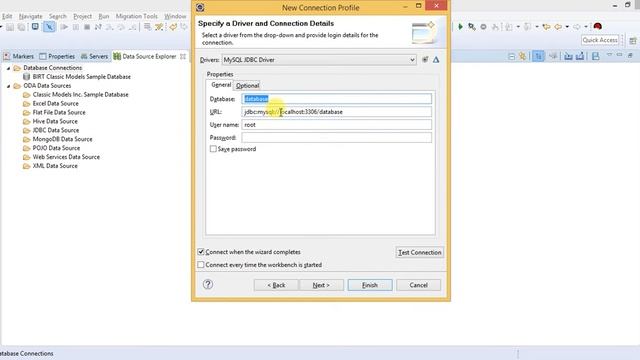
Task: Click the Open Perspective icon near Quick Access
Action: tap(633, 40)
